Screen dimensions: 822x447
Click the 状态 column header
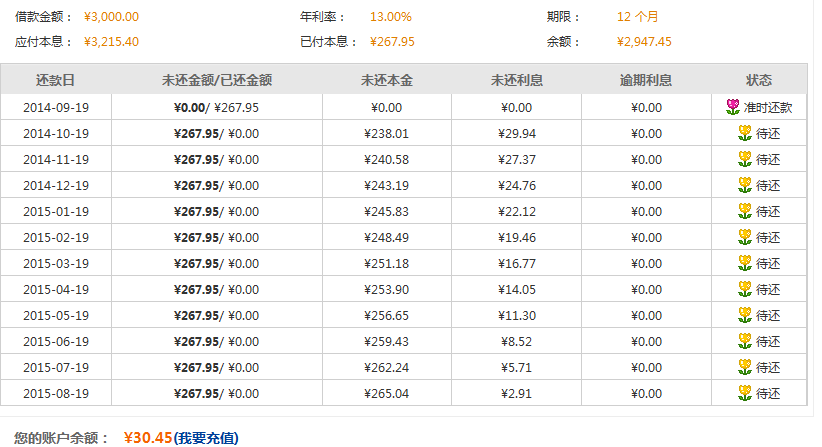[x=759, y=80]
